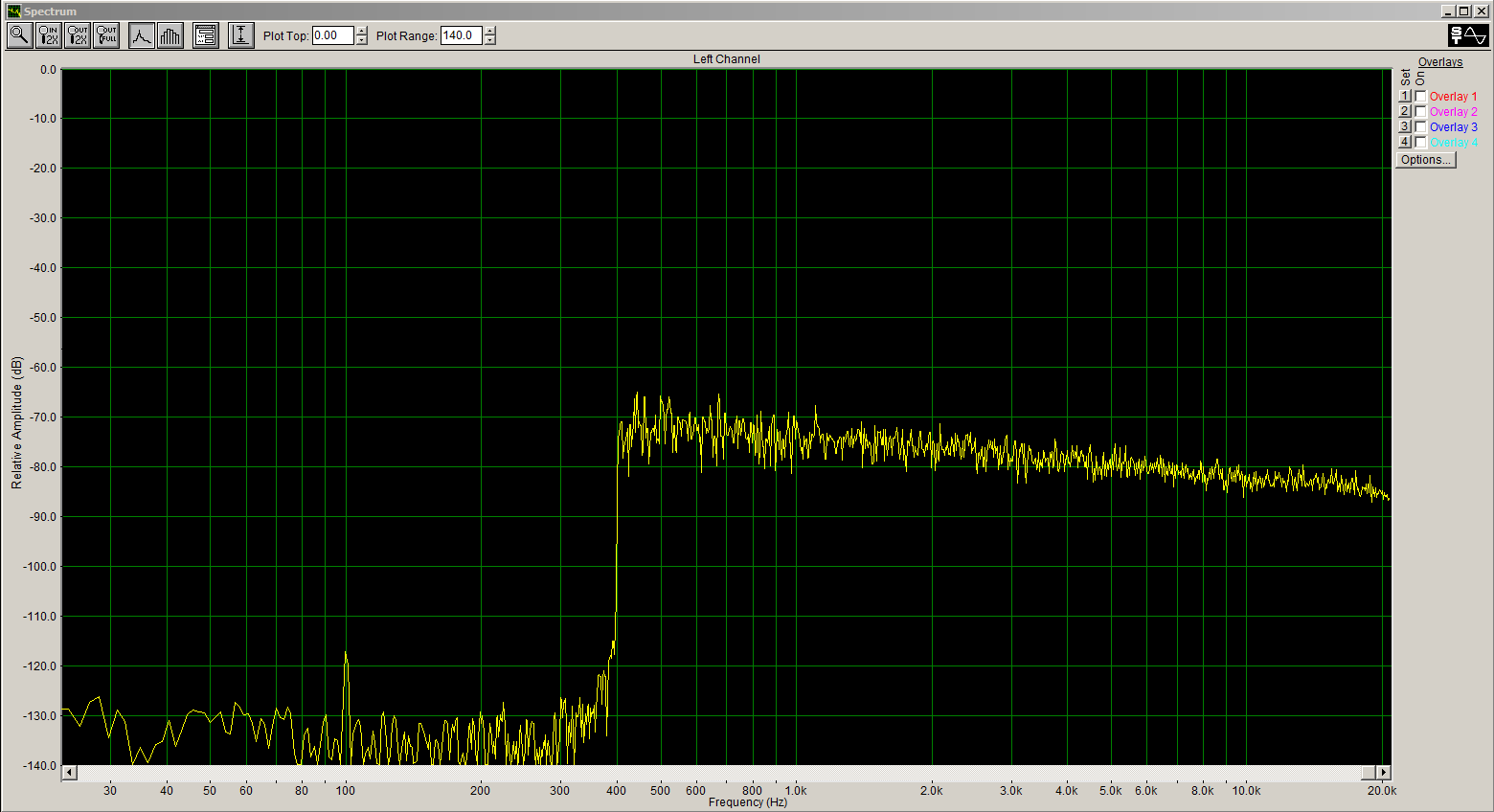The height and width of the screenshot is (812, 1494).
Task: Click the red Overlay 1 label
Action: tap(1453, 97)
